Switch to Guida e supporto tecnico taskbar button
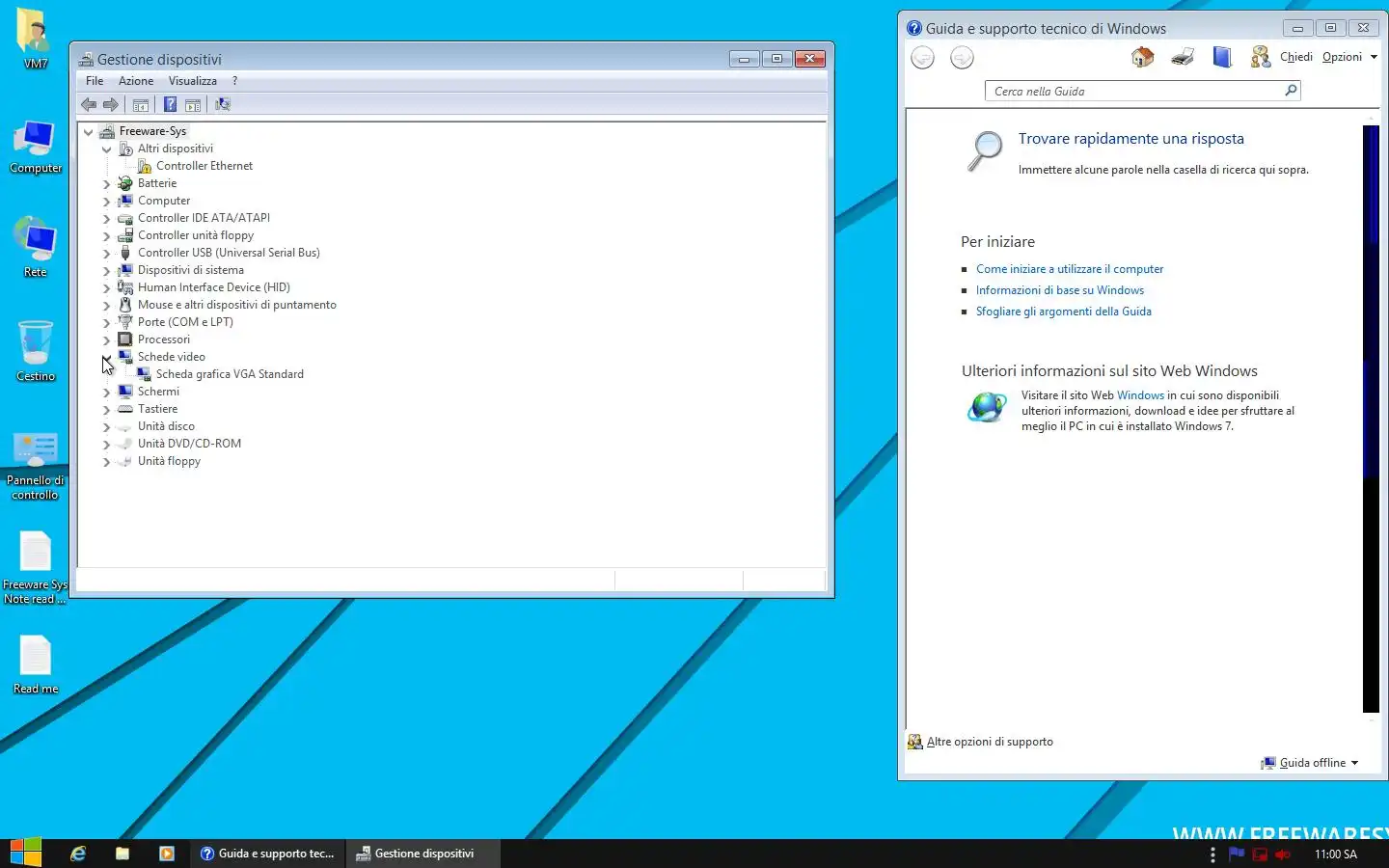The image size is (1389, 868). click(267, 854)
